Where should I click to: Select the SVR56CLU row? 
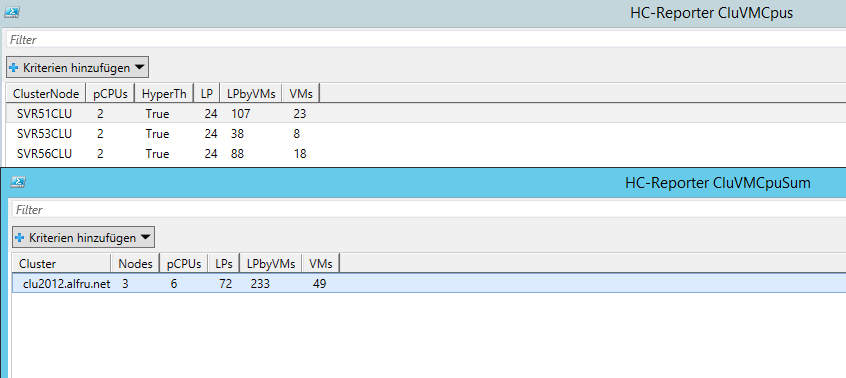426,154
